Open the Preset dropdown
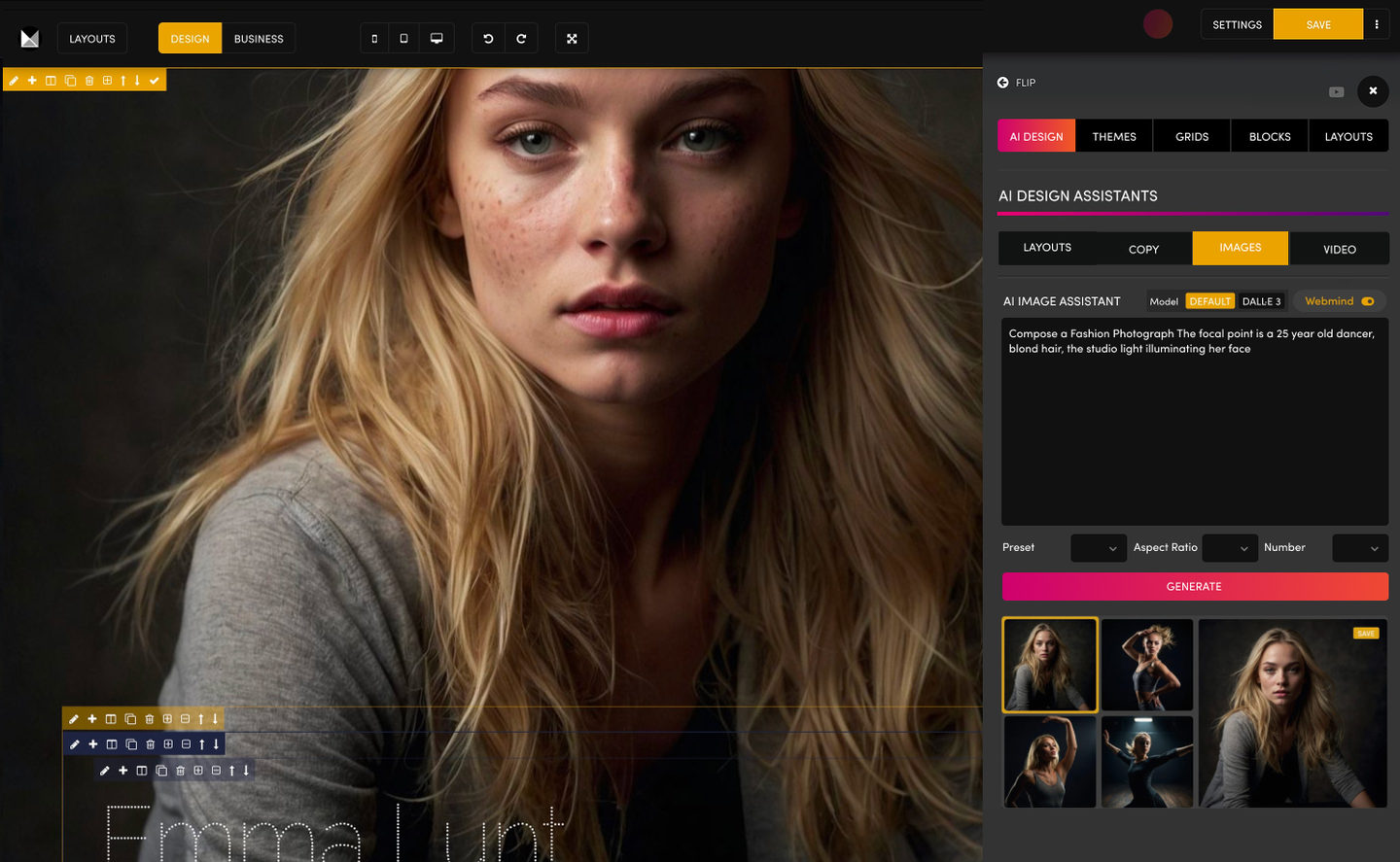Screen dimensions: 1400x862 1098,548
